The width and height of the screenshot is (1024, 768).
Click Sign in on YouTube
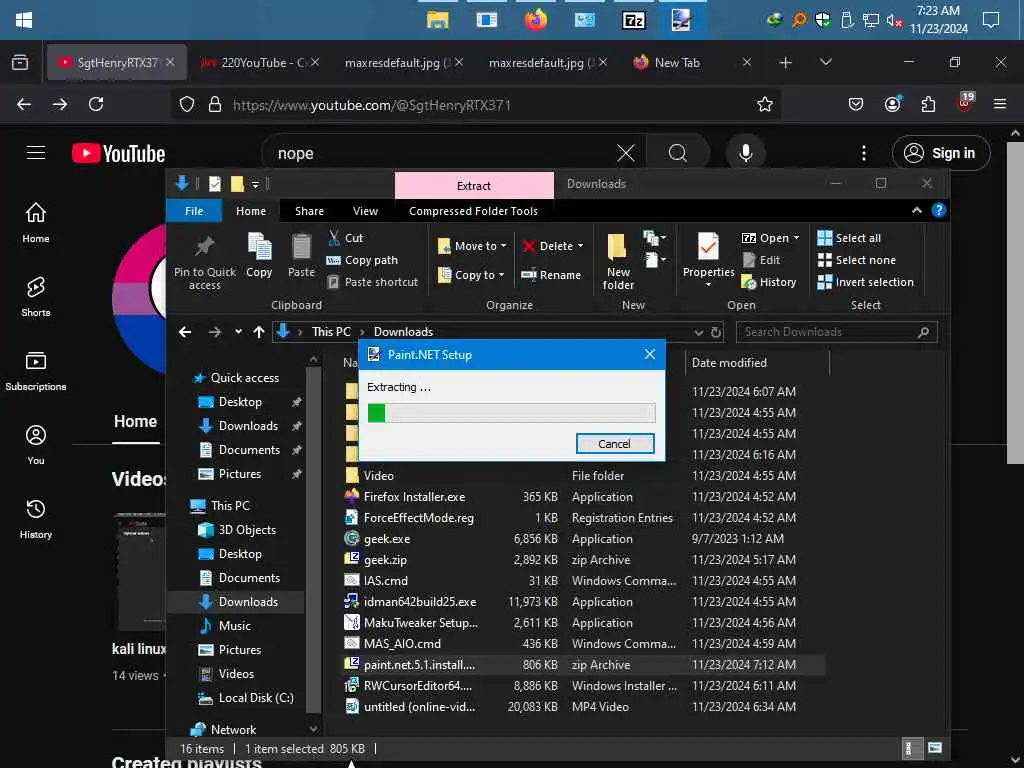(941, 153)
